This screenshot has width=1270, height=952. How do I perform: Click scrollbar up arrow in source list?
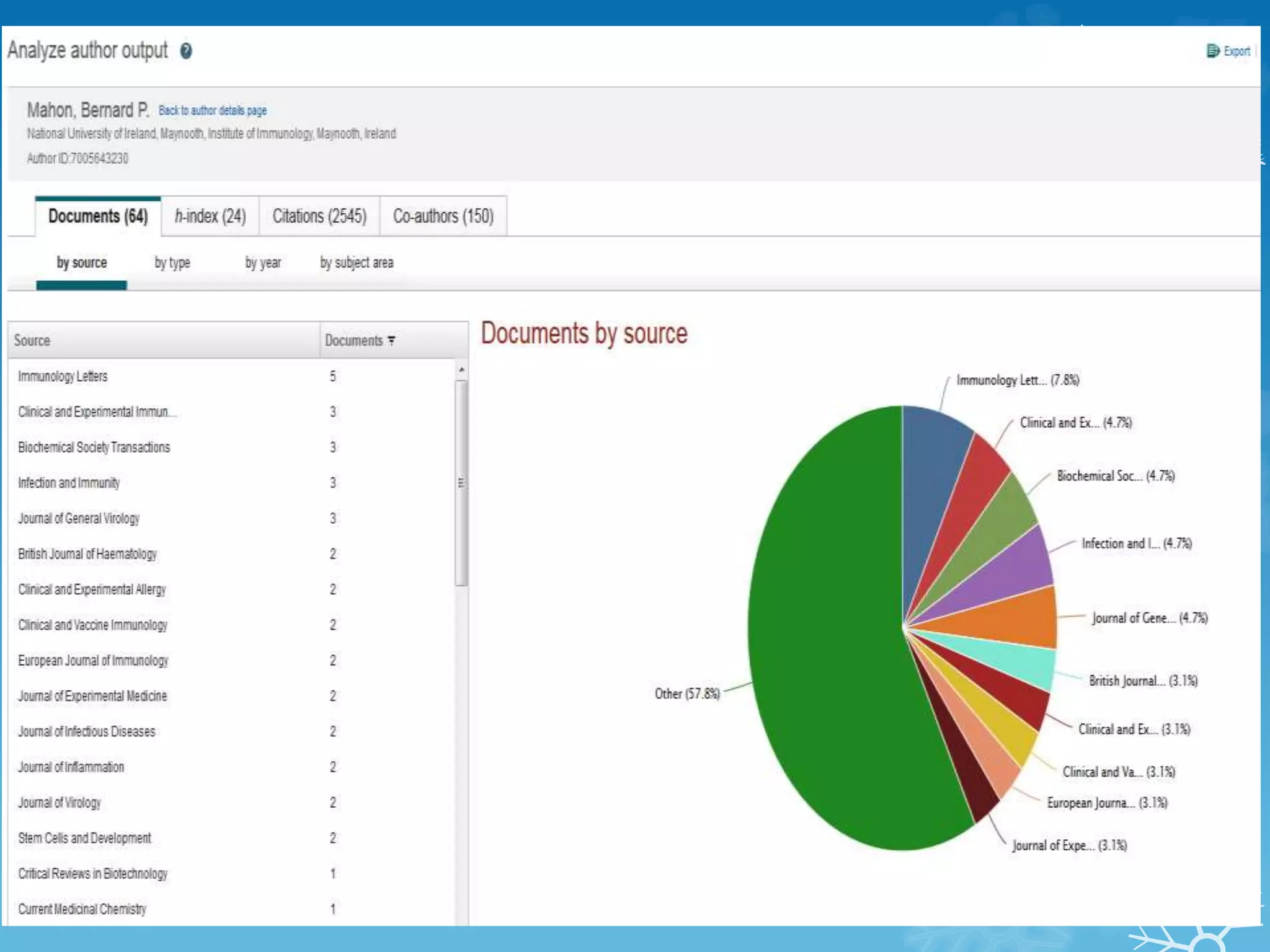point(461,370)
